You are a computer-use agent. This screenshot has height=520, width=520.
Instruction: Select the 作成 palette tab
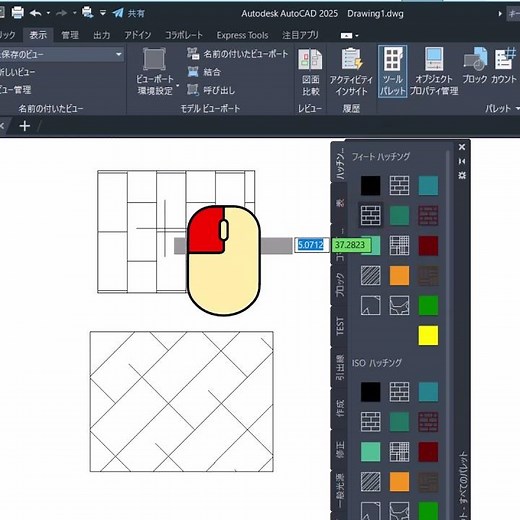(x=340, y=409)
